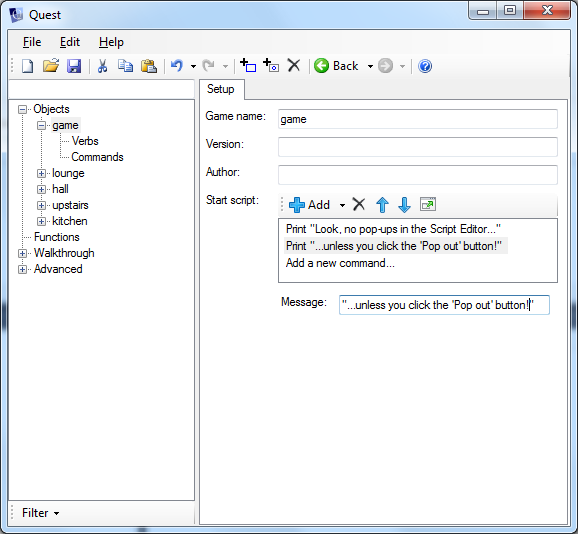Select hall in the tree
Viewport: 578px width, 534px height.
click(60, 189)
